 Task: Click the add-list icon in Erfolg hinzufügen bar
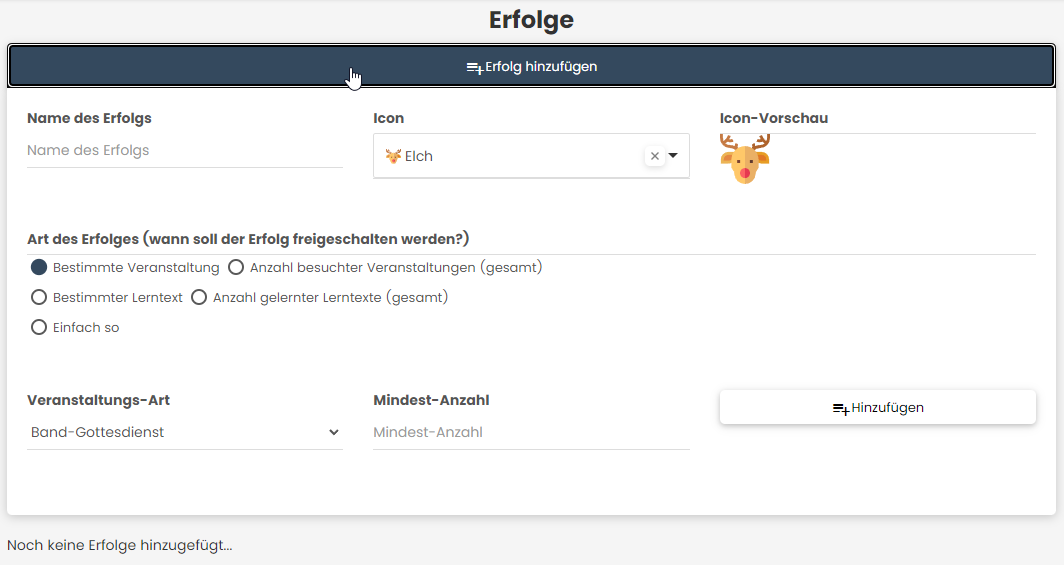point(474,67)
